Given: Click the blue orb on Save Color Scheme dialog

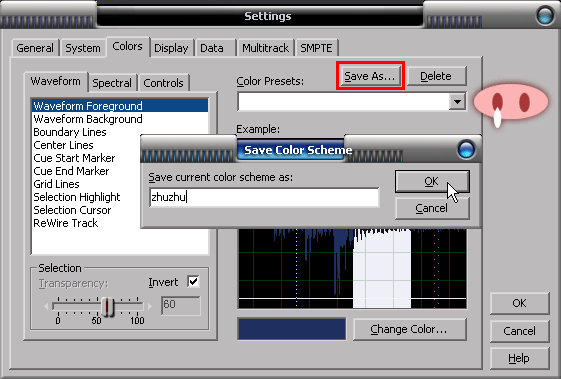Looking at the screenshot, I should pyautogui.click(x=466, y=149).
